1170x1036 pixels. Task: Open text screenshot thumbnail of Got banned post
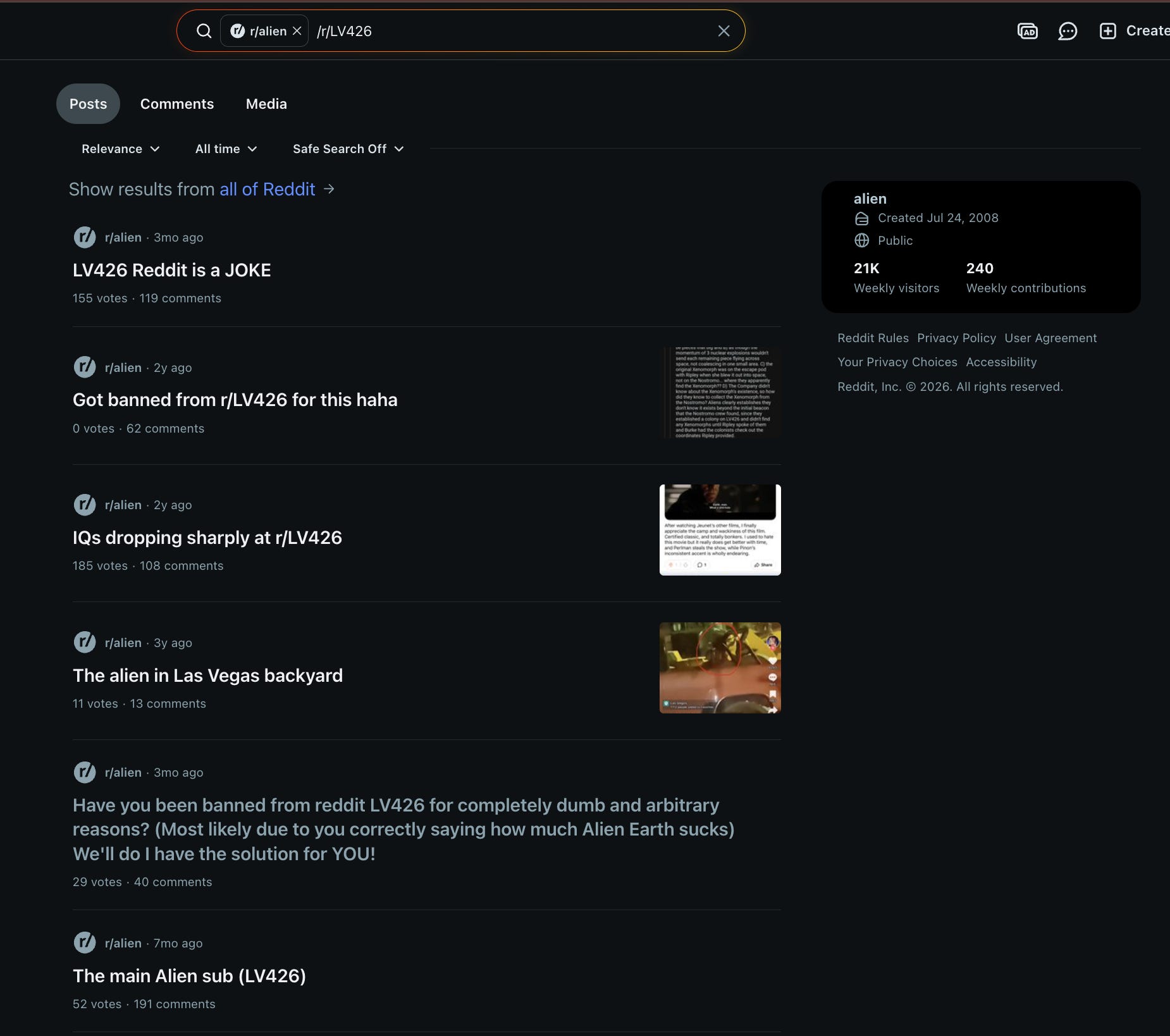[x=720, y=392]
